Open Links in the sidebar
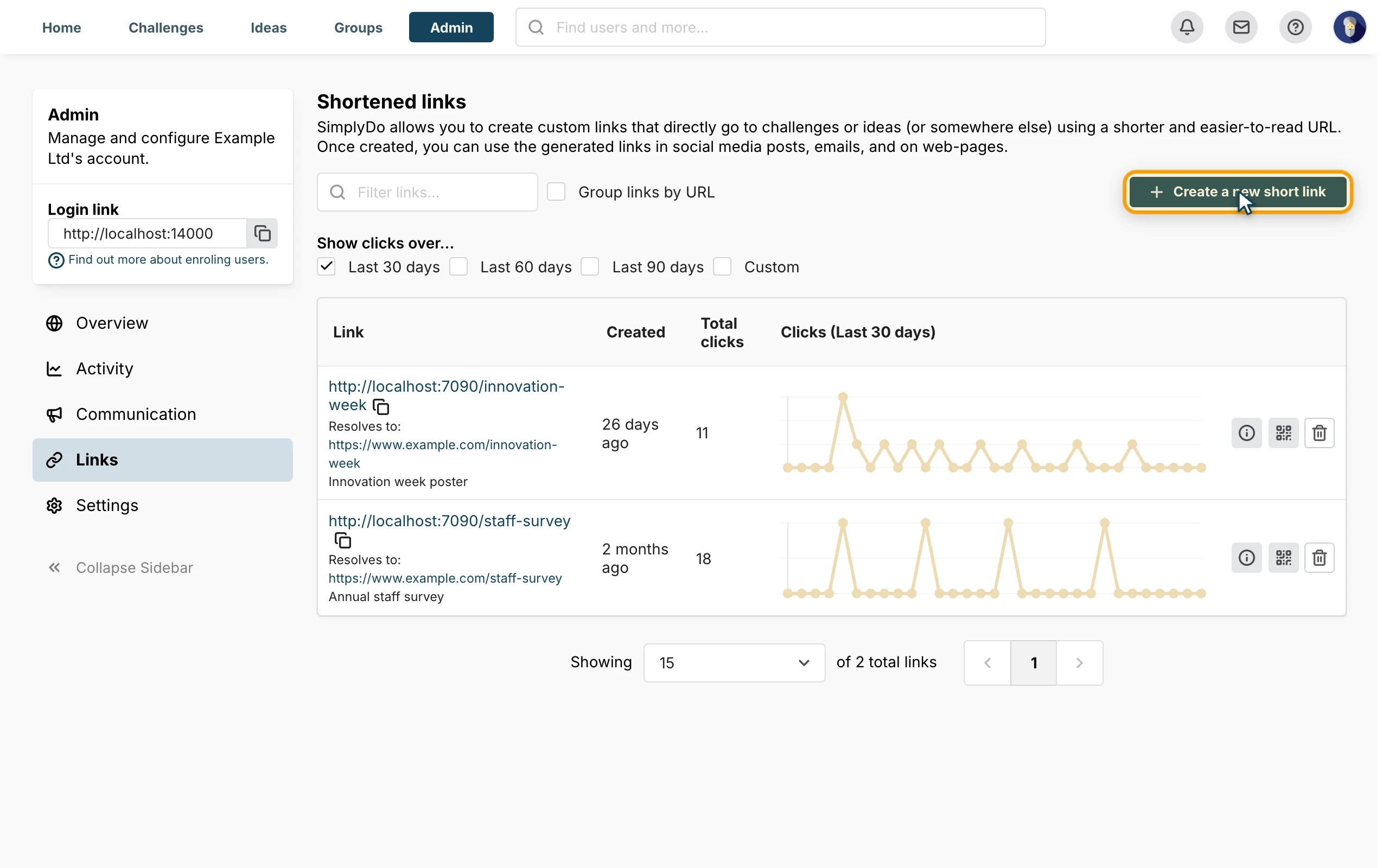Image resolution: width=1389 pixels, height=868 pixels. click(162, 460)
